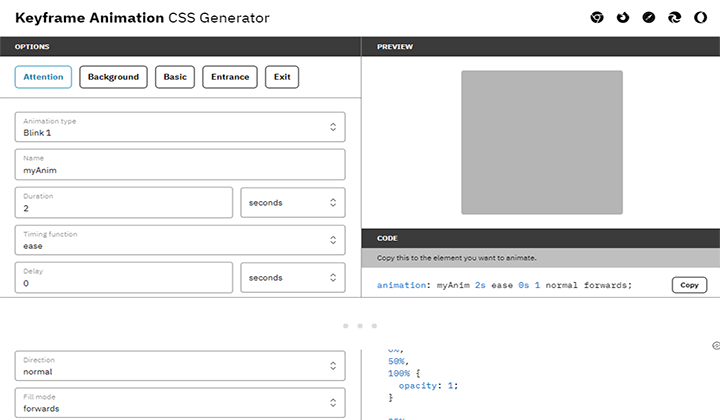Click the Edge browser icon
Viewport: 720px width, 420px height.
[675, 18]
